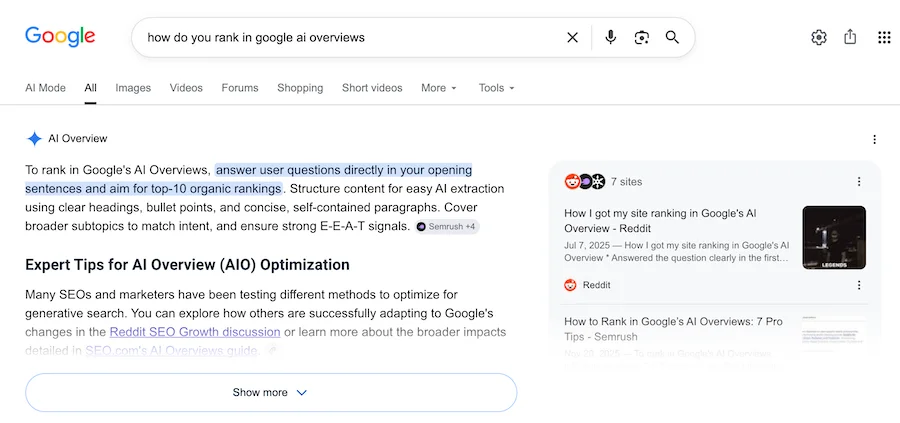Click the 7 sites label
Screen dimensions: 900x423
626,182
